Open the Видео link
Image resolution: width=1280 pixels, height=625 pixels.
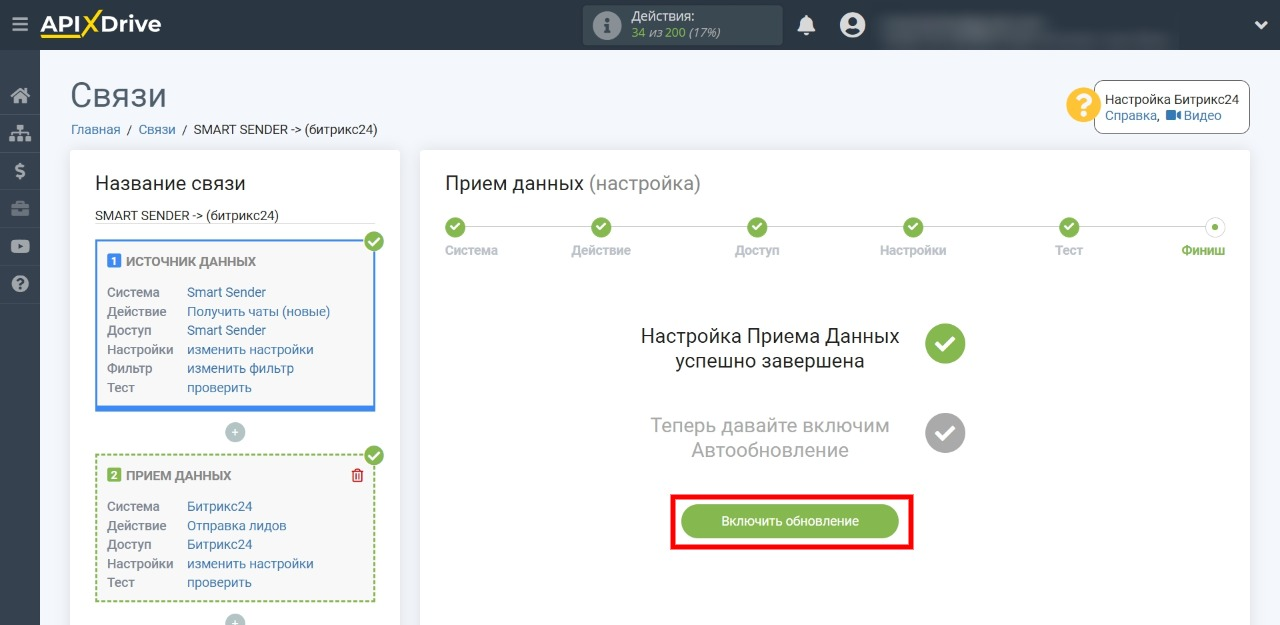[x=1194, y=116]
